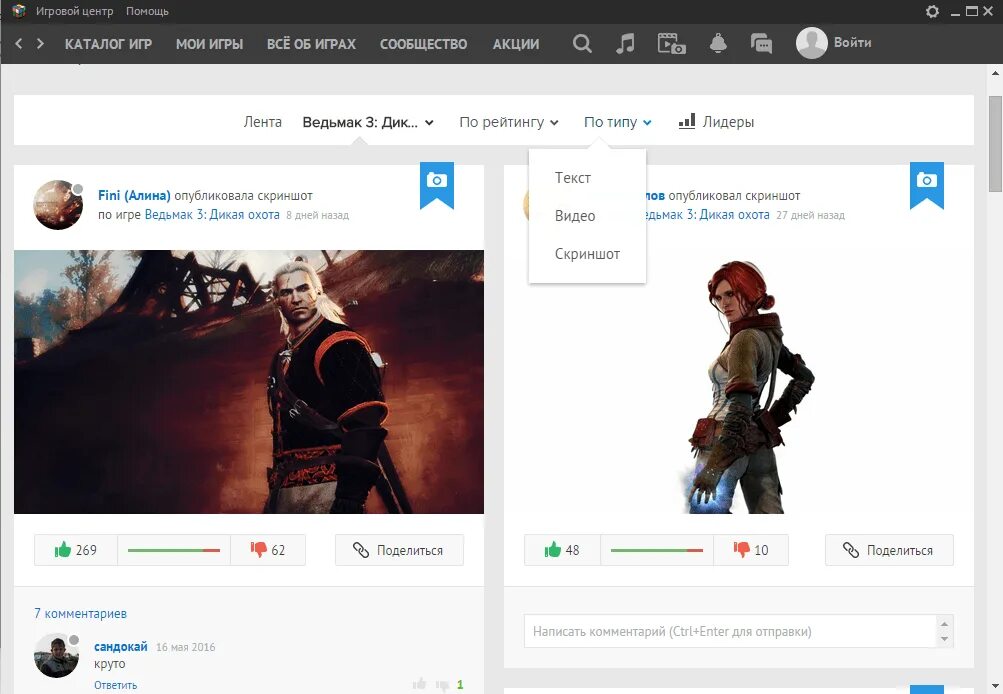
Task: Open Ведьмак 3: Дикая охота link in Fini's post
Action: pyautogui.click(x=212, y=215)
